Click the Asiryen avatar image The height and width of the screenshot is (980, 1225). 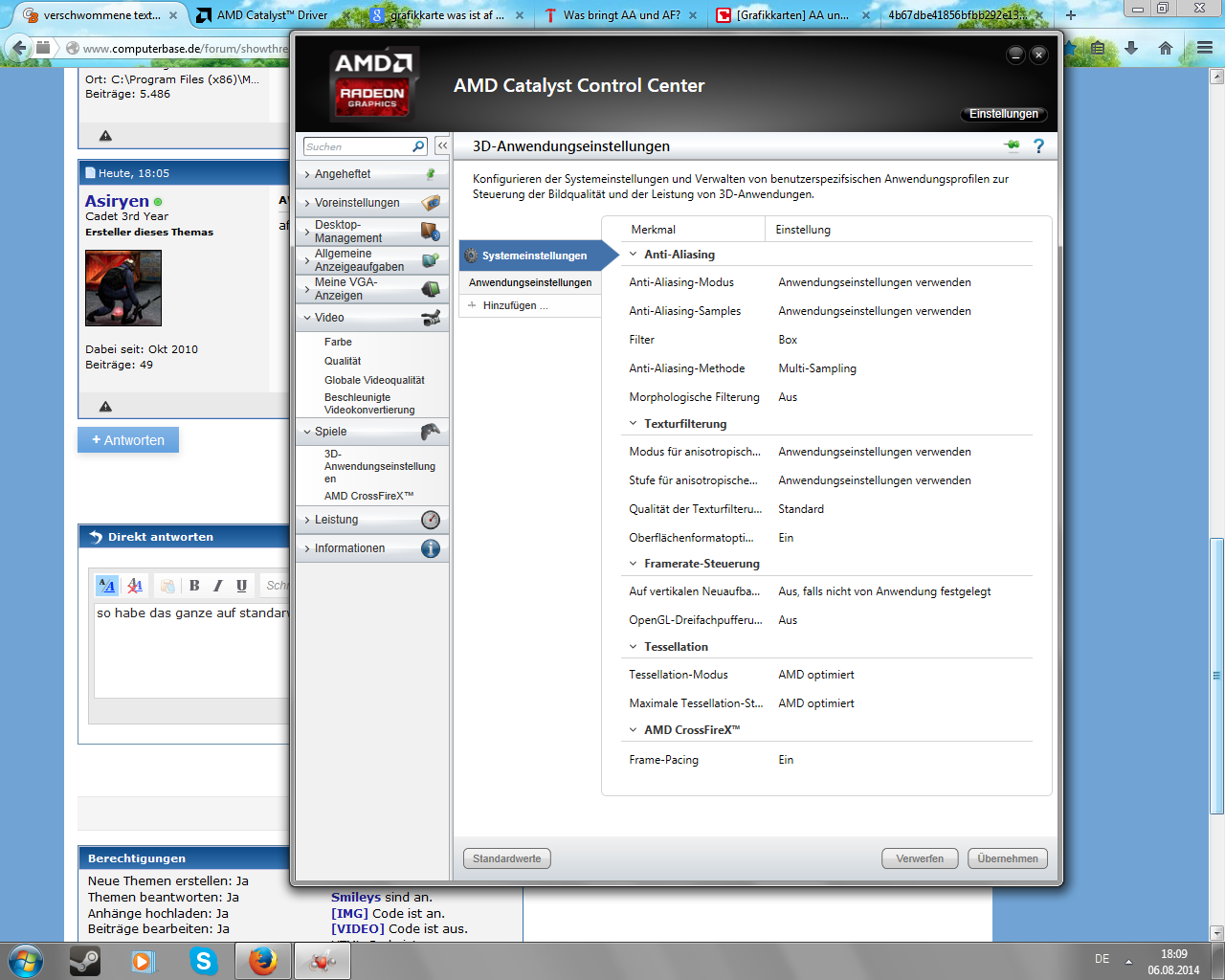pos(123,288)
